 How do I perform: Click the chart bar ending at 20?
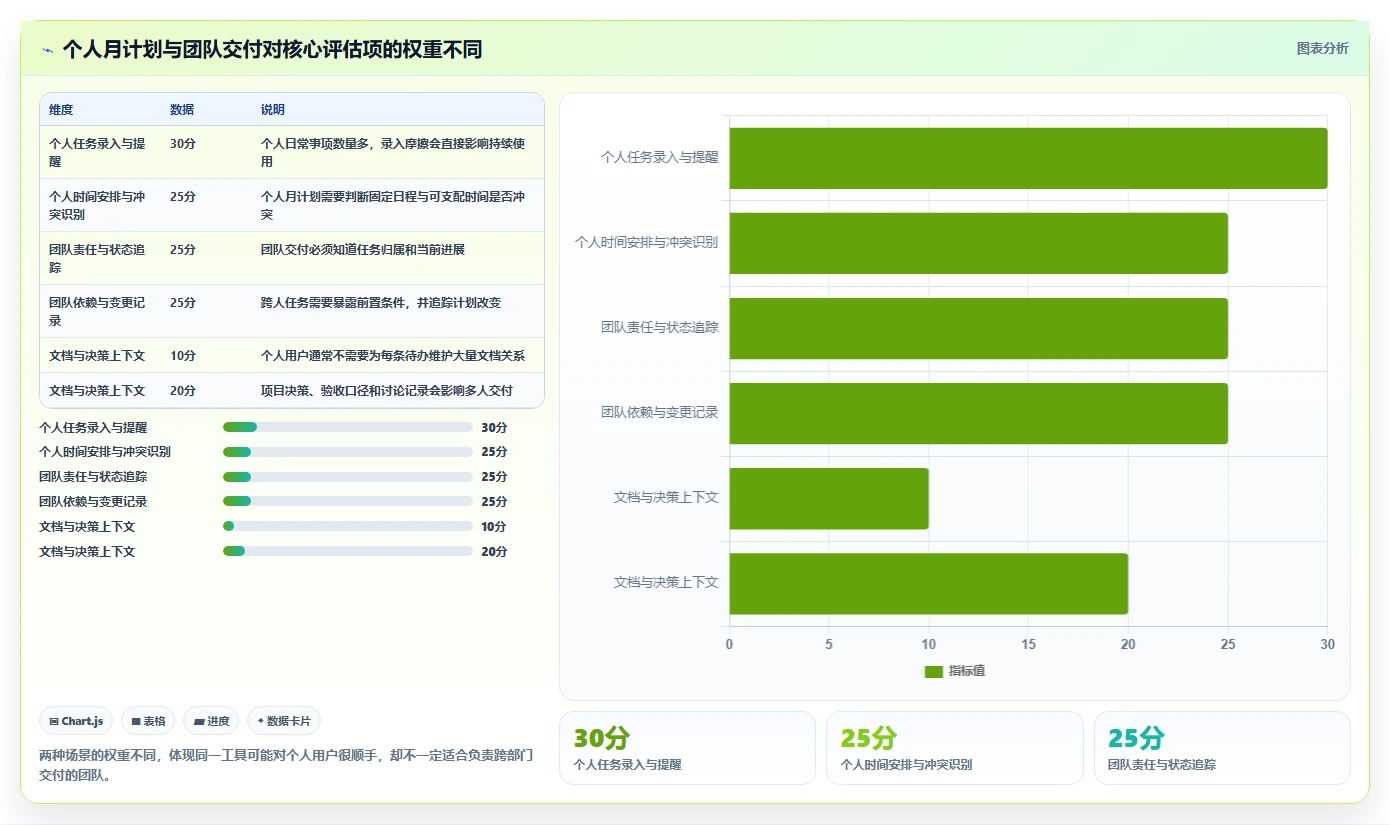tap(929, 584)
